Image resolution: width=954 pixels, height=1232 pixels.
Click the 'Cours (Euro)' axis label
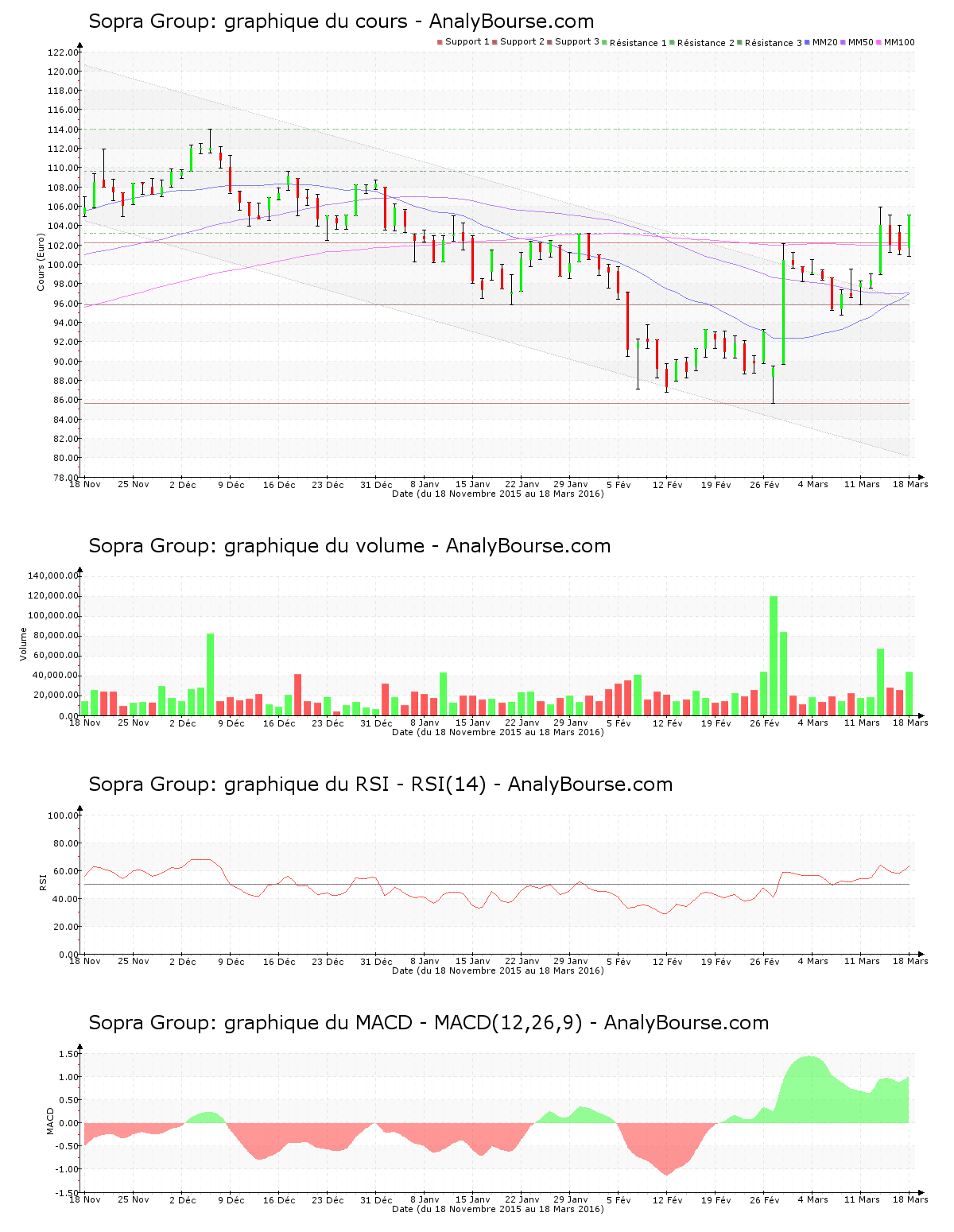[x=41, y=262]
